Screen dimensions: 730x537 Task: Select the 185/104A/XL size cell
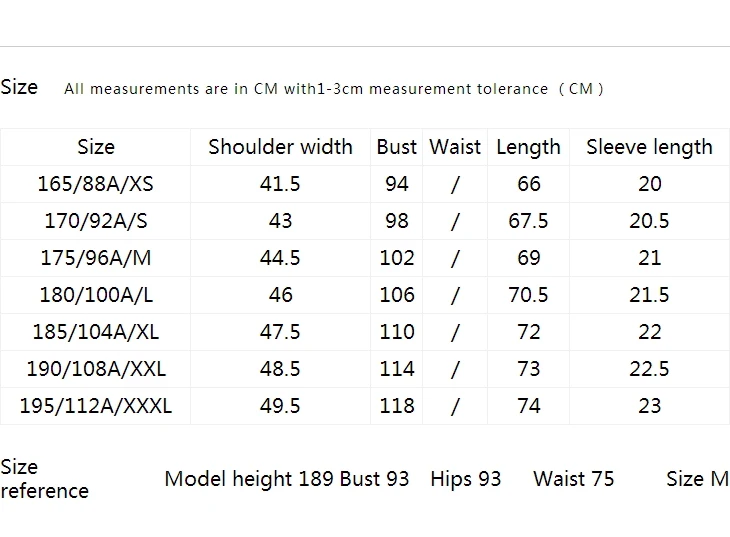(95, 332)
